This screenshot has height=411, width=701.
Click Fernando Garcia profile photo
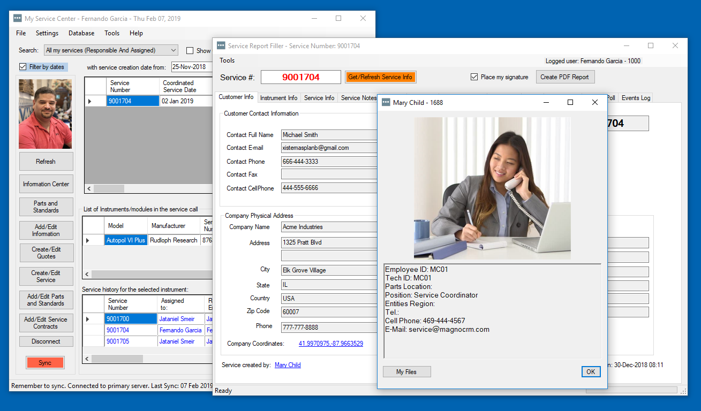coord(45,114)
